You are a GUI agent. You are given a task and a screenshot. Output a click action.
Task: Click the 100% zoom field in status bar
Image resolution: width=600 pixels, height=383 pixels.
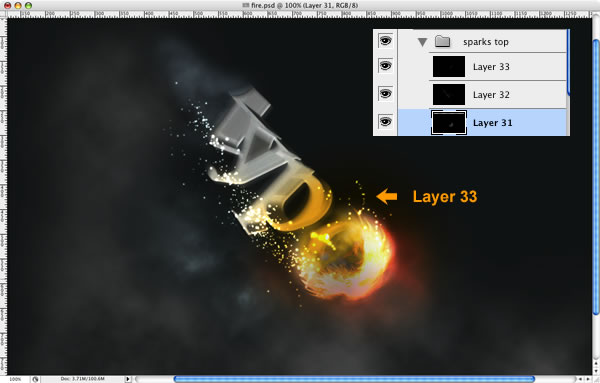pos(15,379)
